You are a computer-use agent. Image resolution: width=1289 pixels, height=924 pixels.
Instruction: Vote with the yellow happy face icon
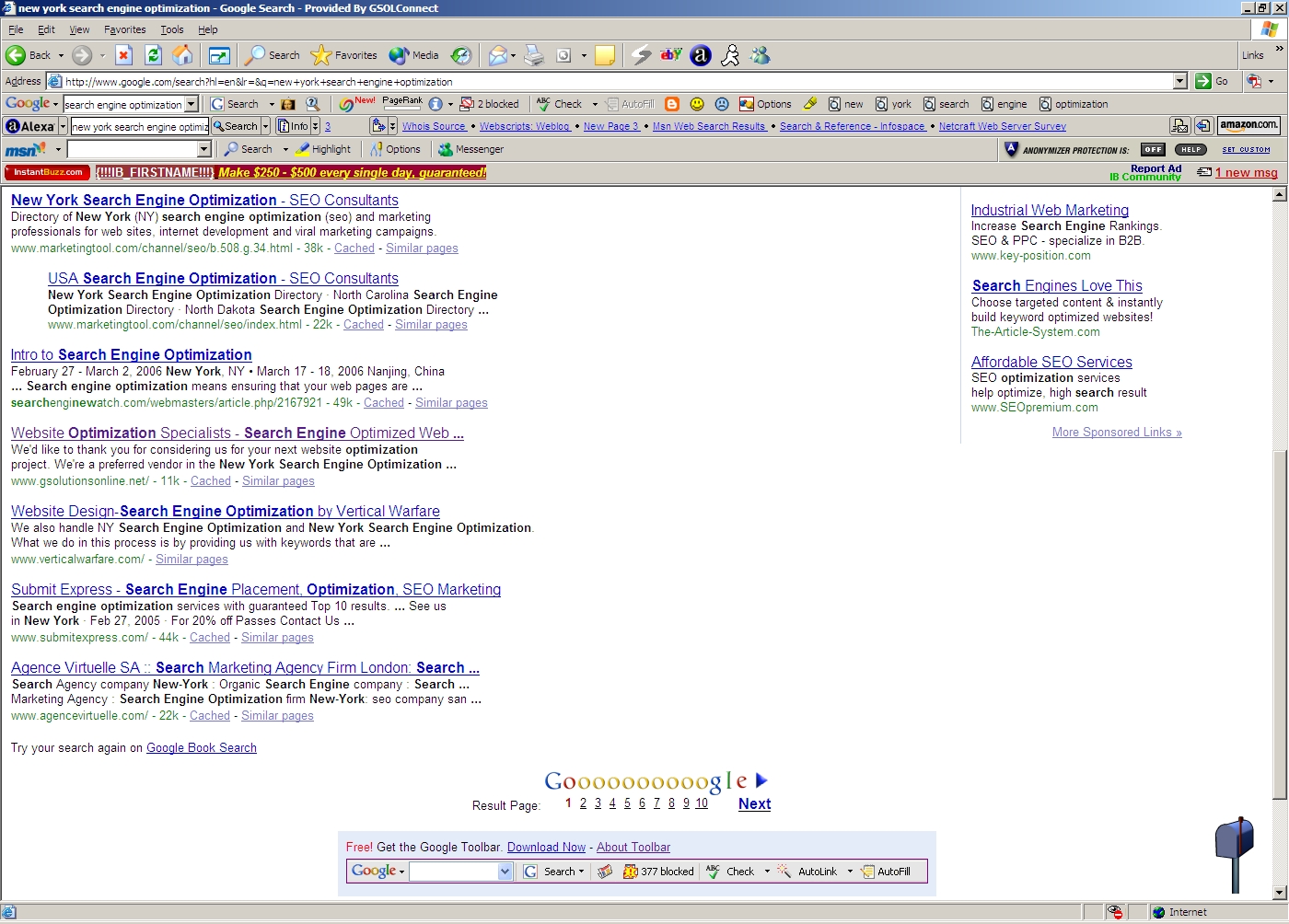point(697,104)
